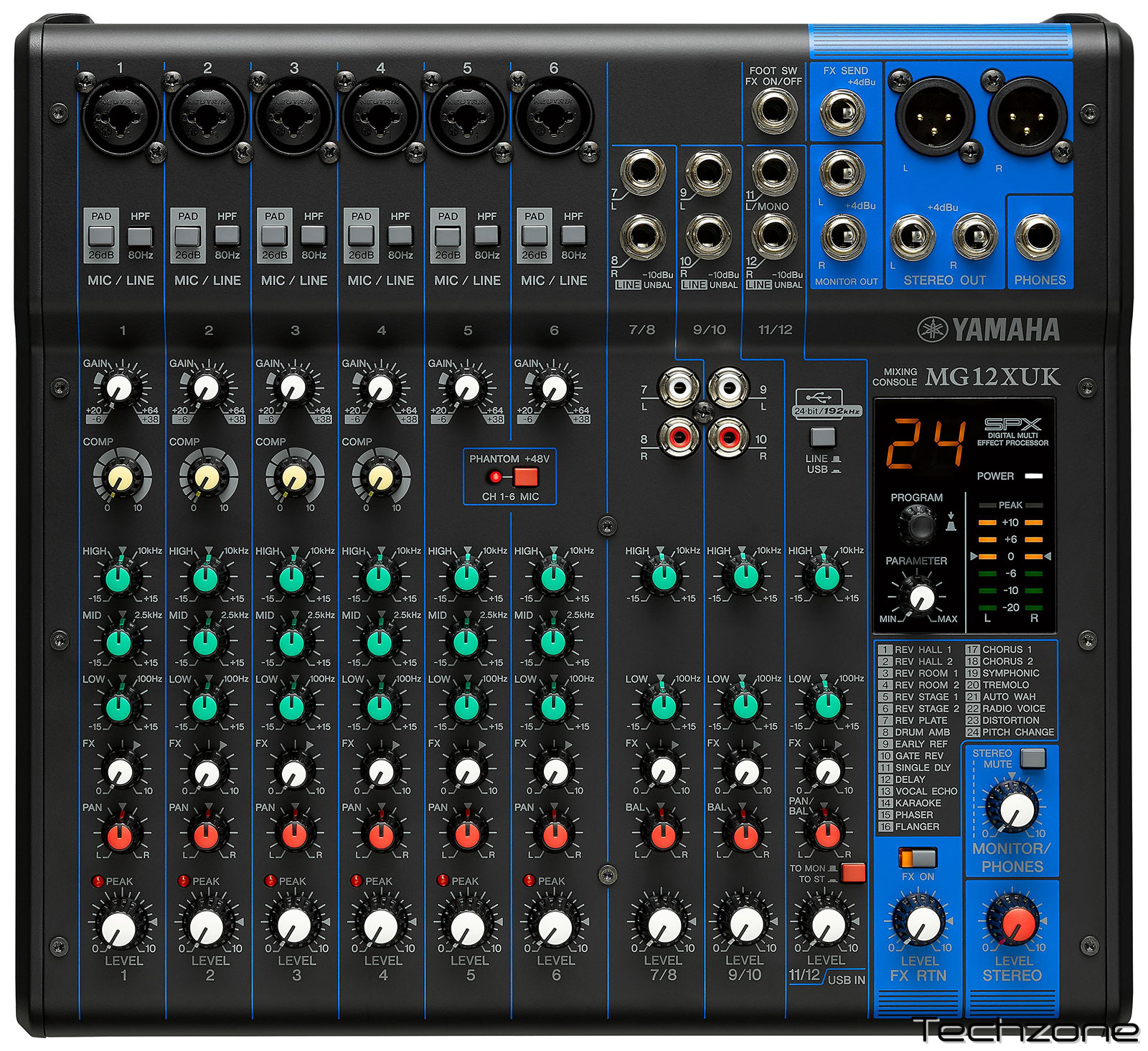Click PITCH CHANGE in the program list
Image resolution: width=1148 pixels, height=1051 pixels.
click(x=1018, y=732)
